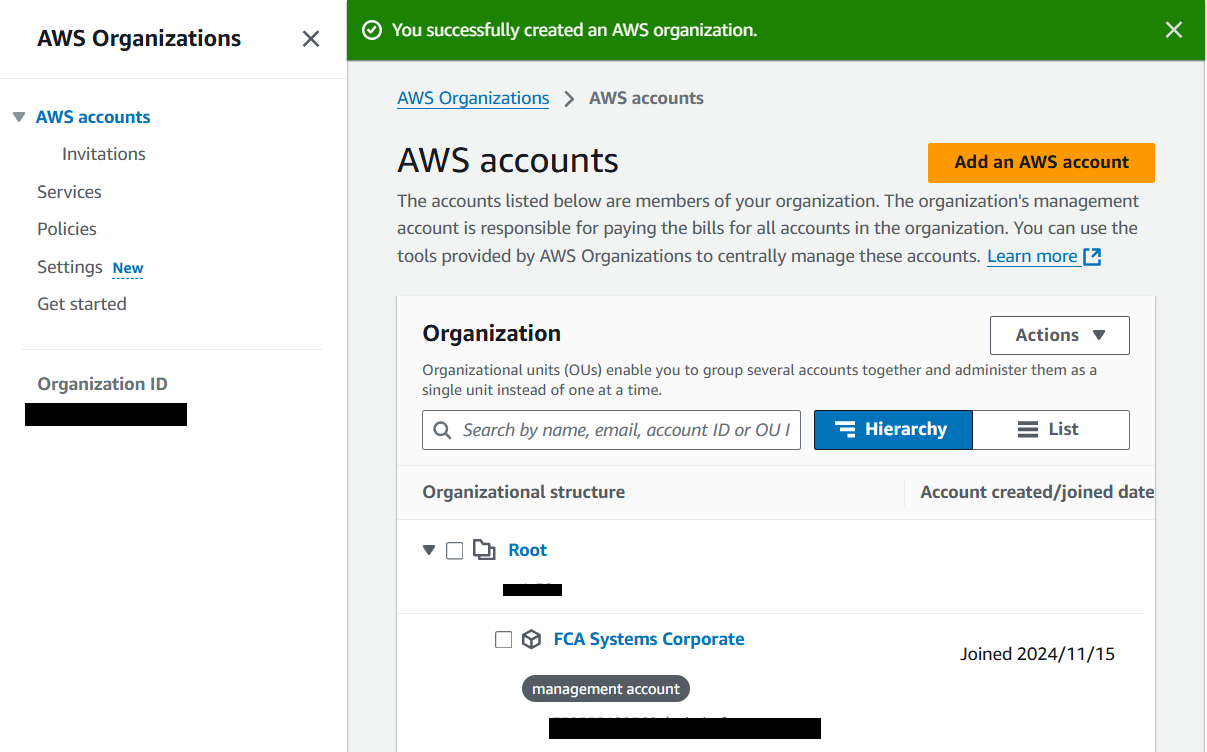Screen dimensions: 1207x752
Task: Switch to Hierarchy view
Action: click(893, 430)
